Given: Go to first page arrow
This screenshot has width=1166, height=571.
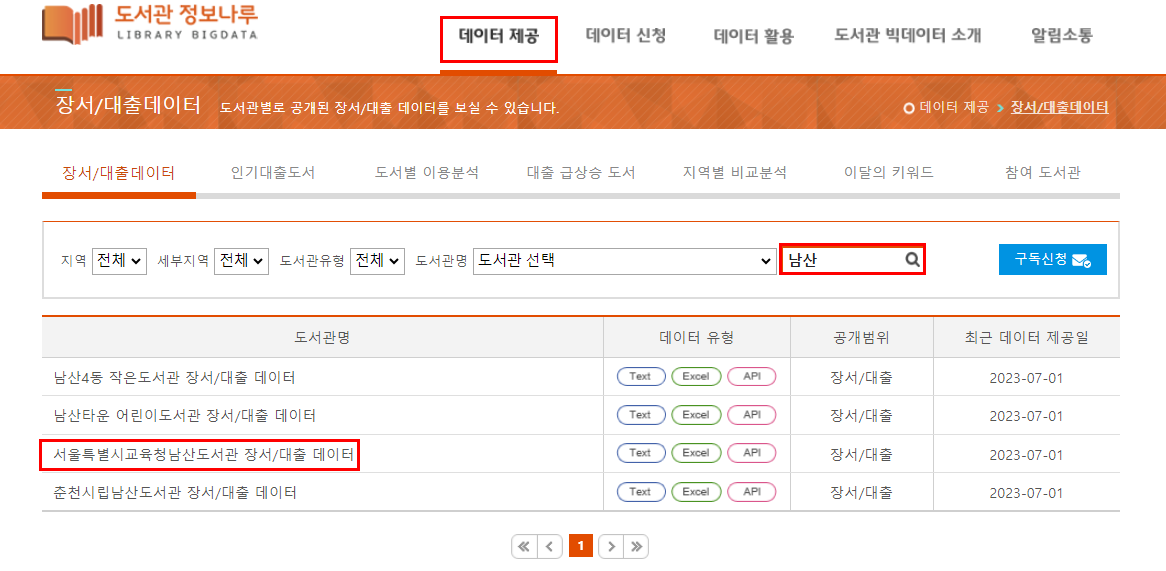Looking at the screenshot, I should tap(524, 546).
